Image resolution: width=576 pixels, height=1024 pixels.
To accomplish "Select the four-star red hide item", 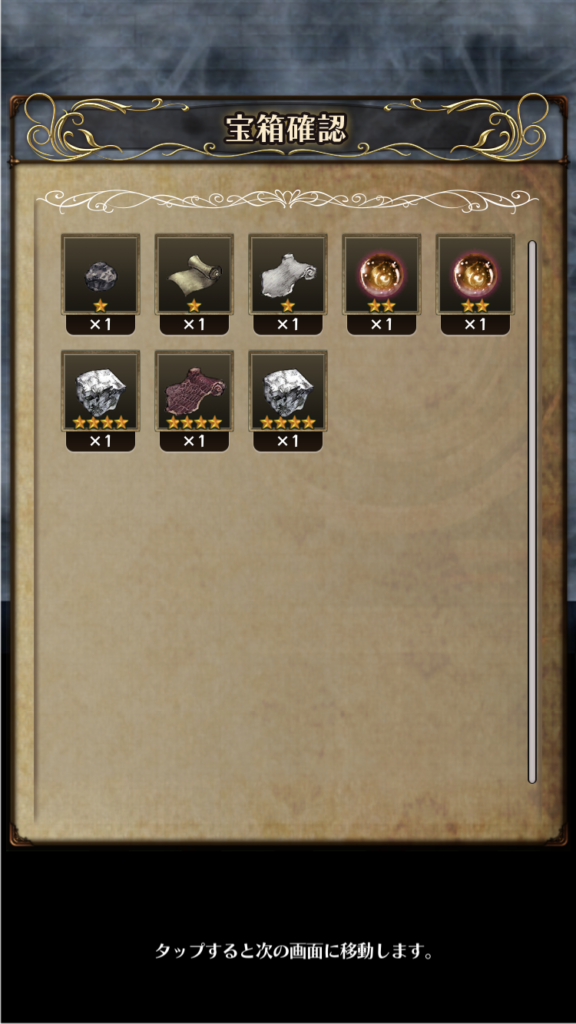I will [195, 391].
